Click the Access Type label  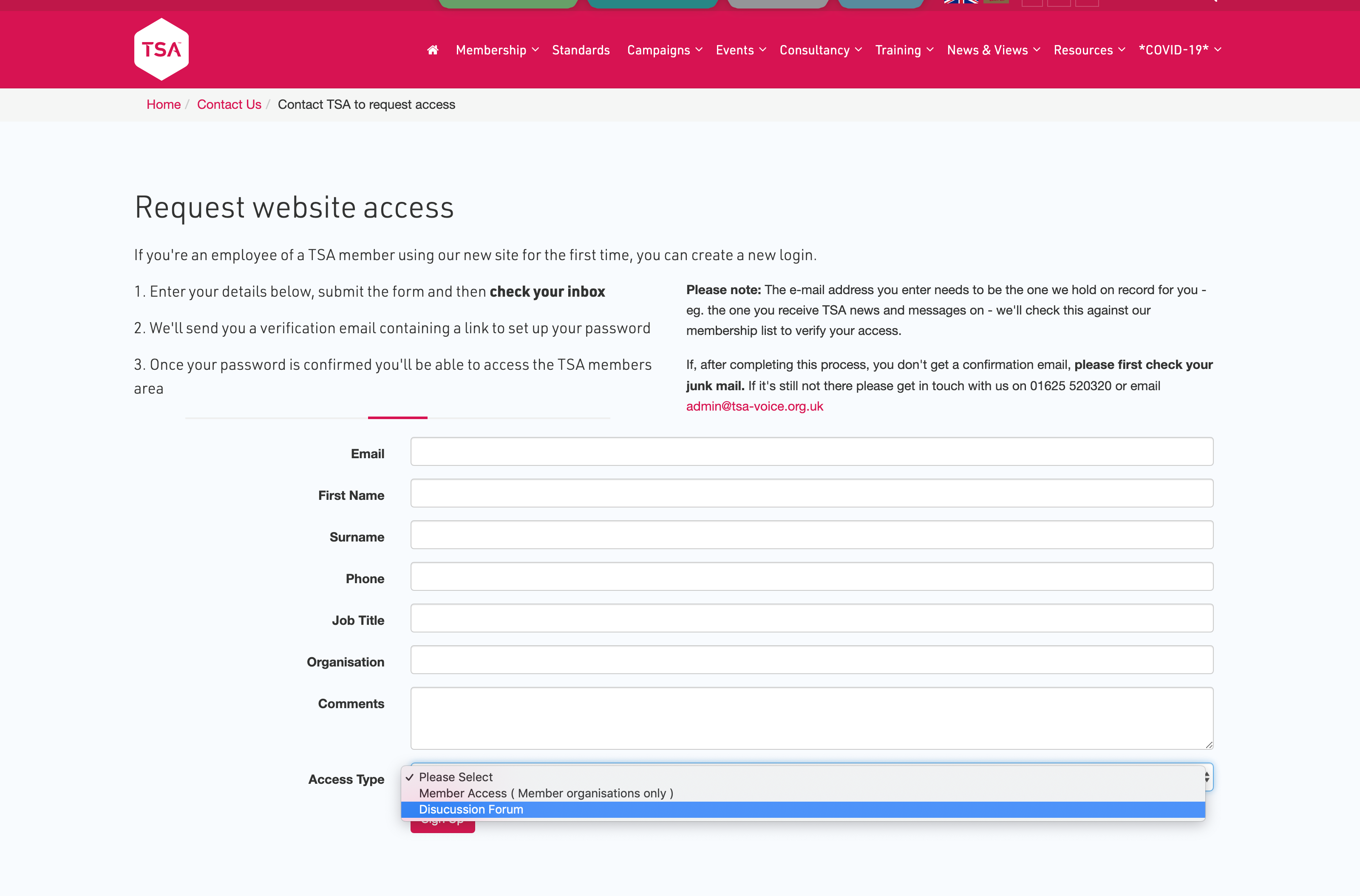coord(346,780)
